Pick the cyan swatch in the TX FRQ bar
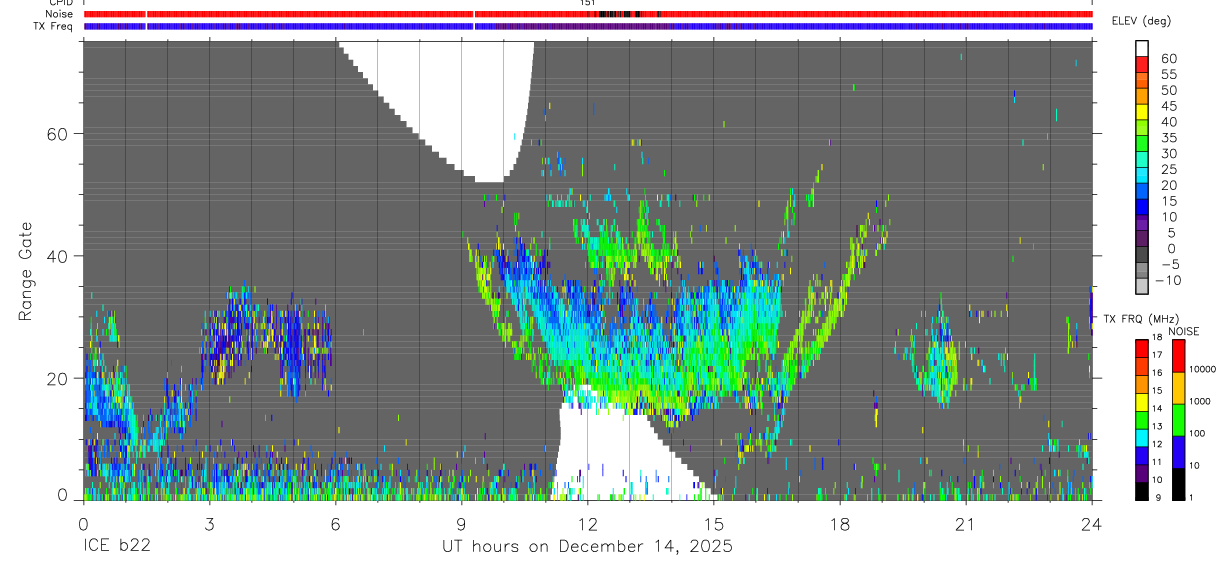 [x=1142, y=438]
